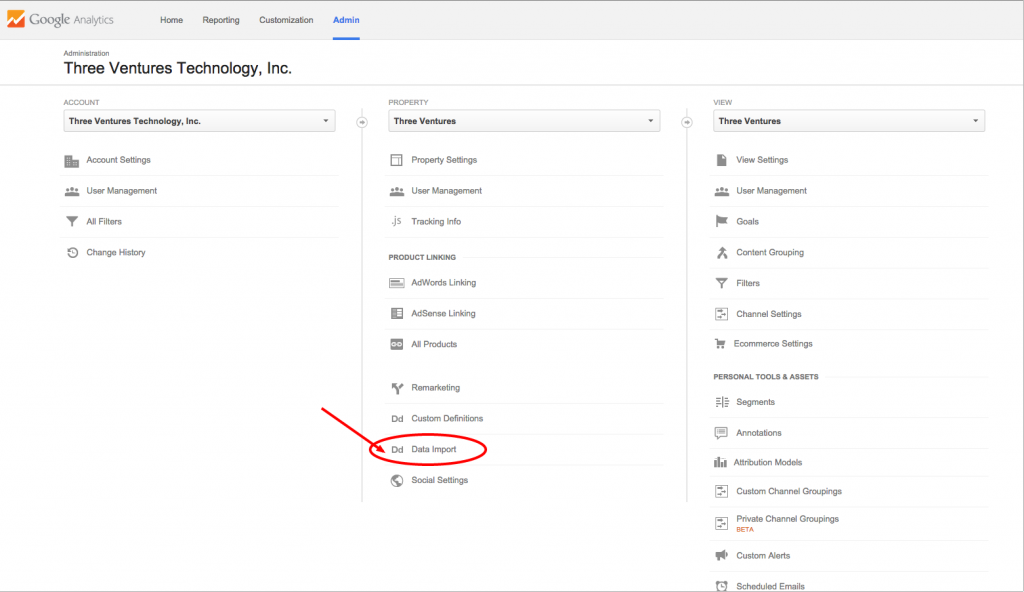Image resolution: width=1024 pixels, height=592 pixels.
Task: Open the Custom Definitions link
Action: coord(447,419)
